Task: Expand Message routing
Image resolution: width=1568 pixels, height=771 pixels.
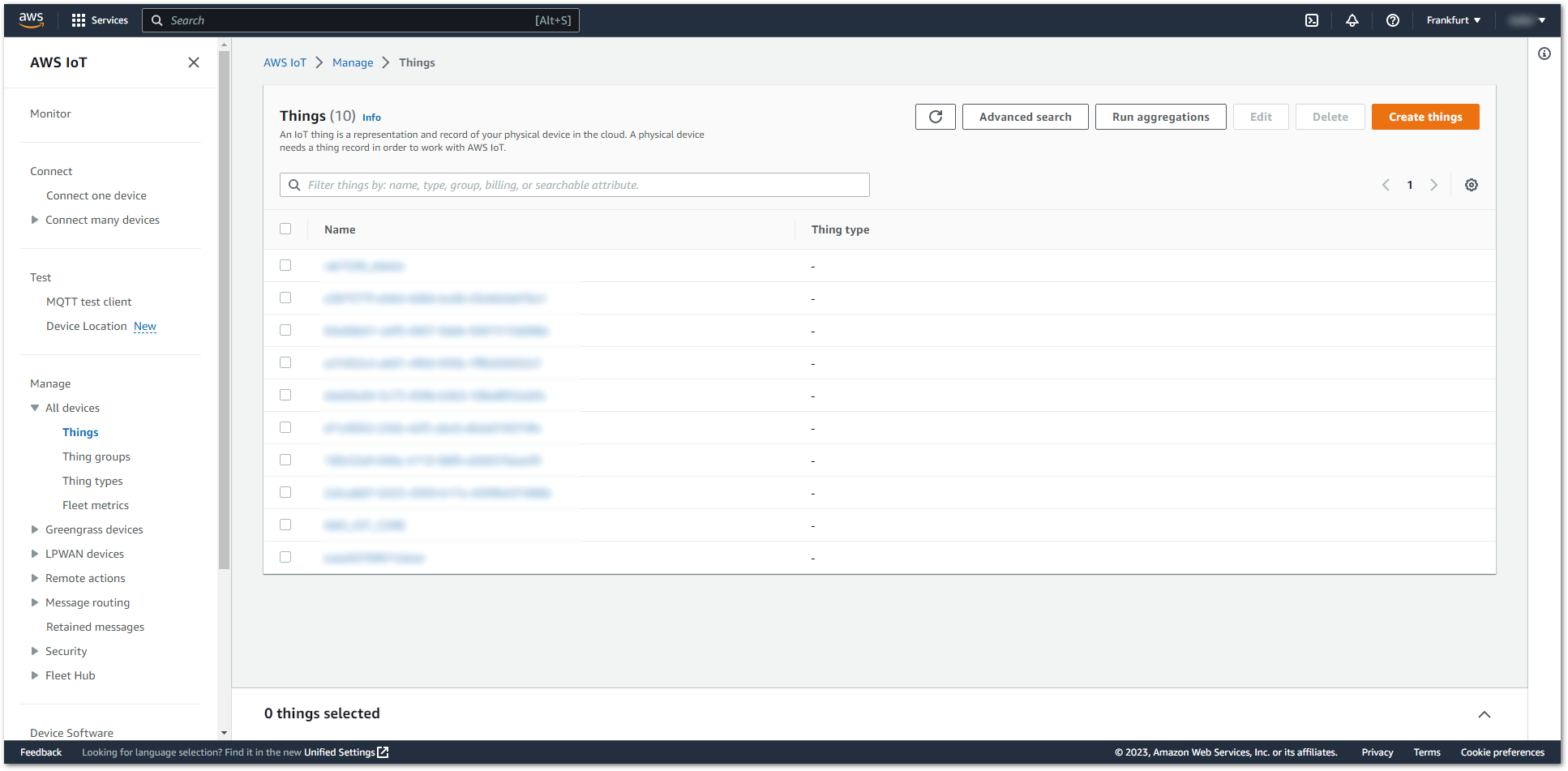Action: 35,602
